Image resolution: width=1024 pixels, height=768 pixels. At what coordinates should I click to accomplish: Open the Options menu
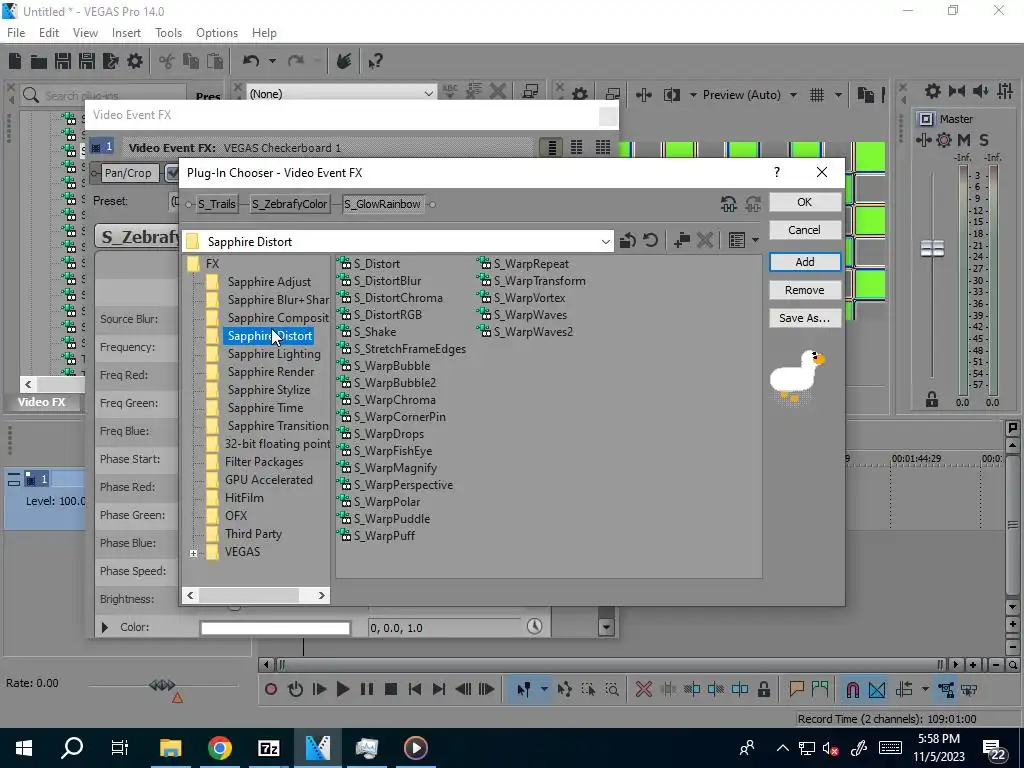pyautogui.click(x=217, y=33)
